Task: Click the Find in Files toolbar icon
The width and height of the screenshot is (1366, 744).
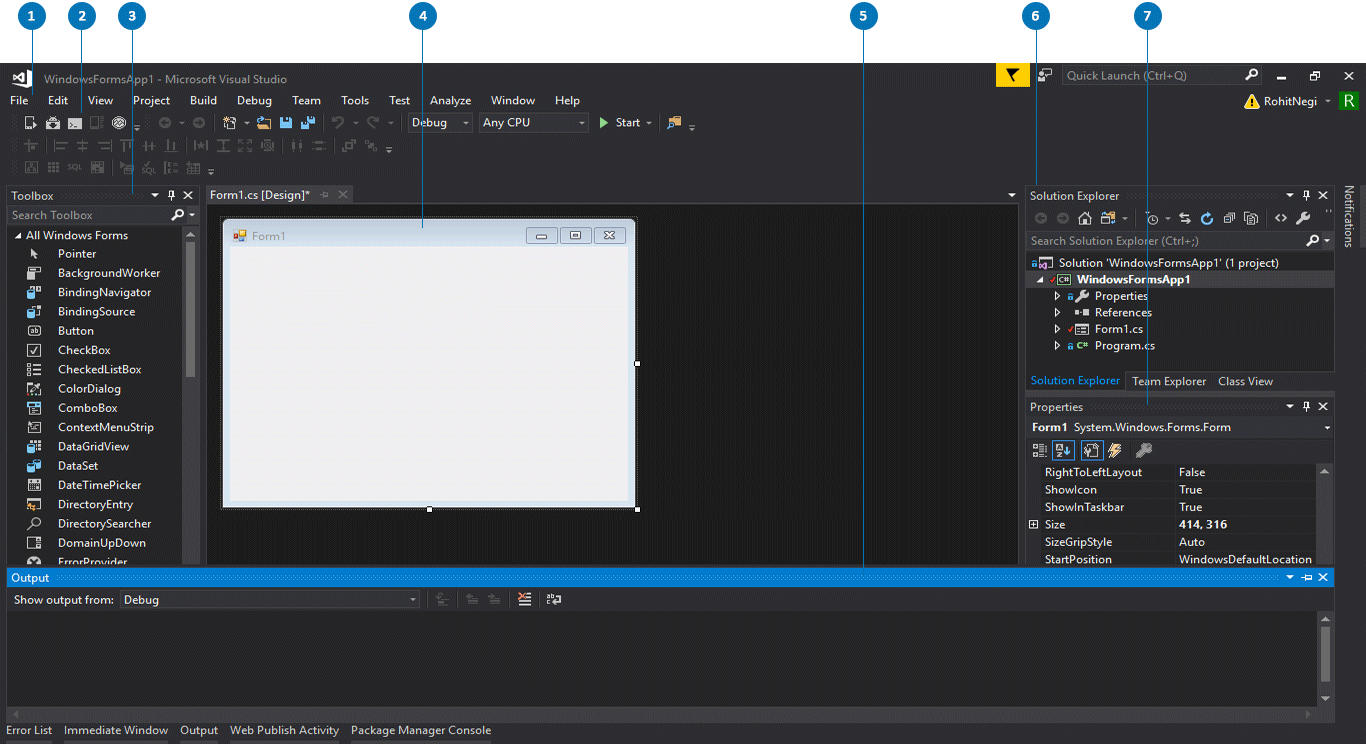Action: tap(674, 123)
